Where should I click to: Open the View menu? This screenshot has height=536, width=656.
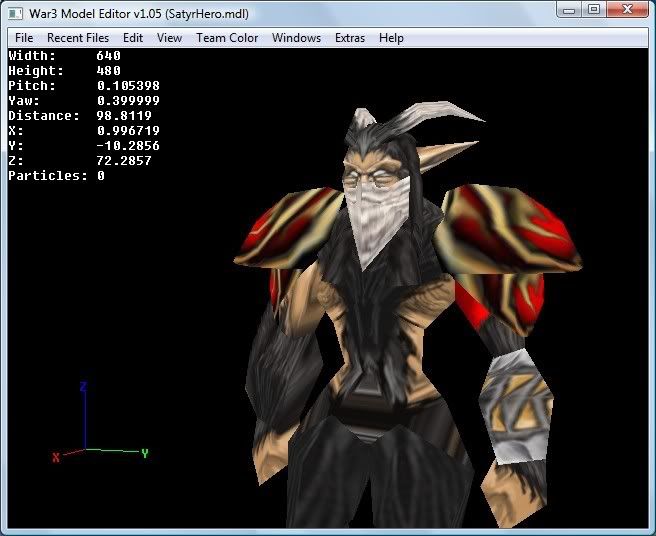[x=169, y=38]
